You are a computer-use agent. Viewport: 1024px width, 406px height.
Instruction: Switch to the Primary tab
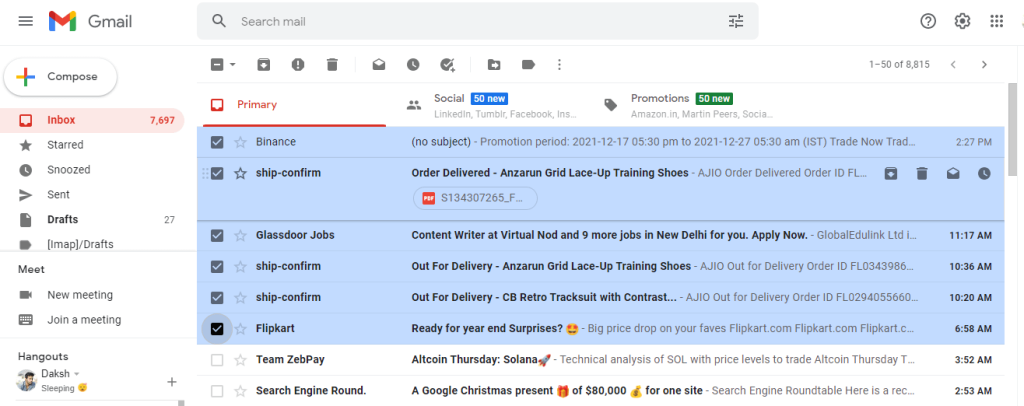(x=295, y=104)
